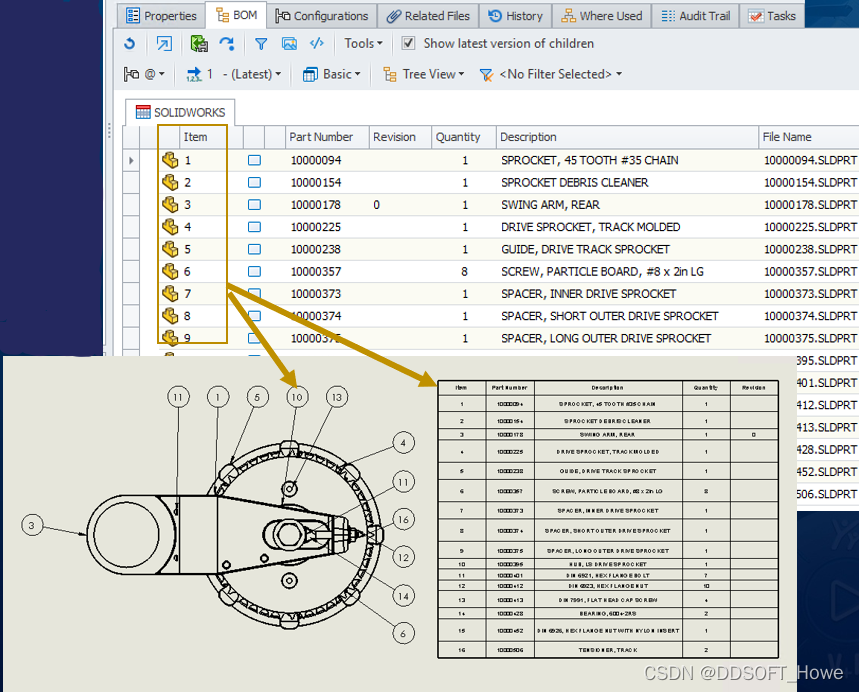Click the image preview icon

(x=289, y=43)
